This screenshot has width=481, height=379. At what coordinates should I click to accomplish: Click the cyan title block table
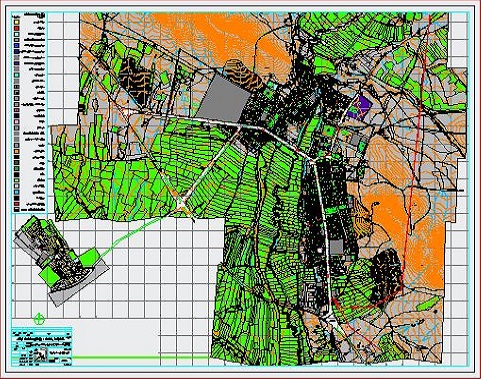(x=42, y=347)
